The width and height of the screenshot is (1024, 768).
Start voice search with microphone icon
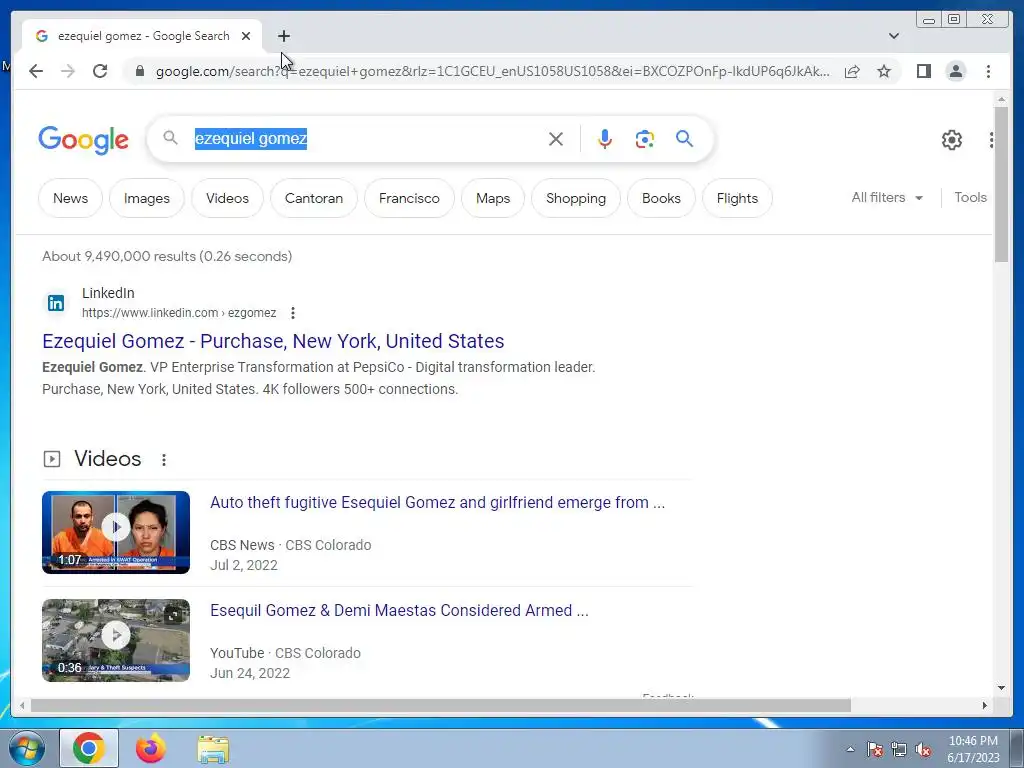pyautogui.click(x=605, y=138)
